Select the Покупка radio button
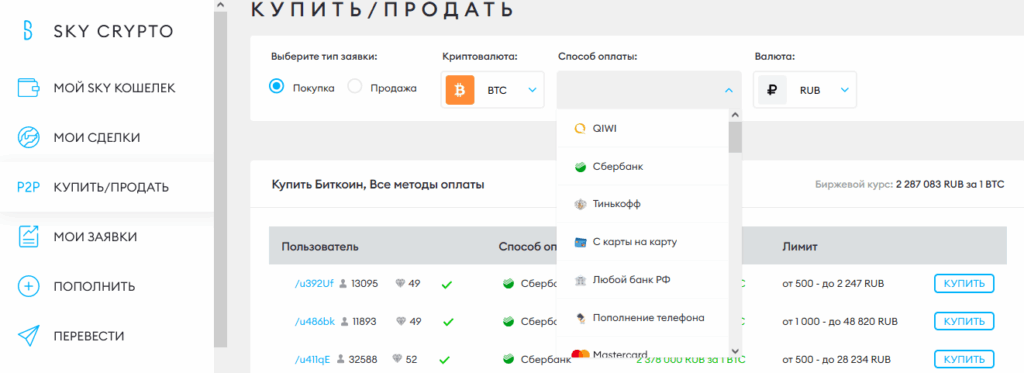The width and height of the screenshot is (1024, 373). pos(277,86)
